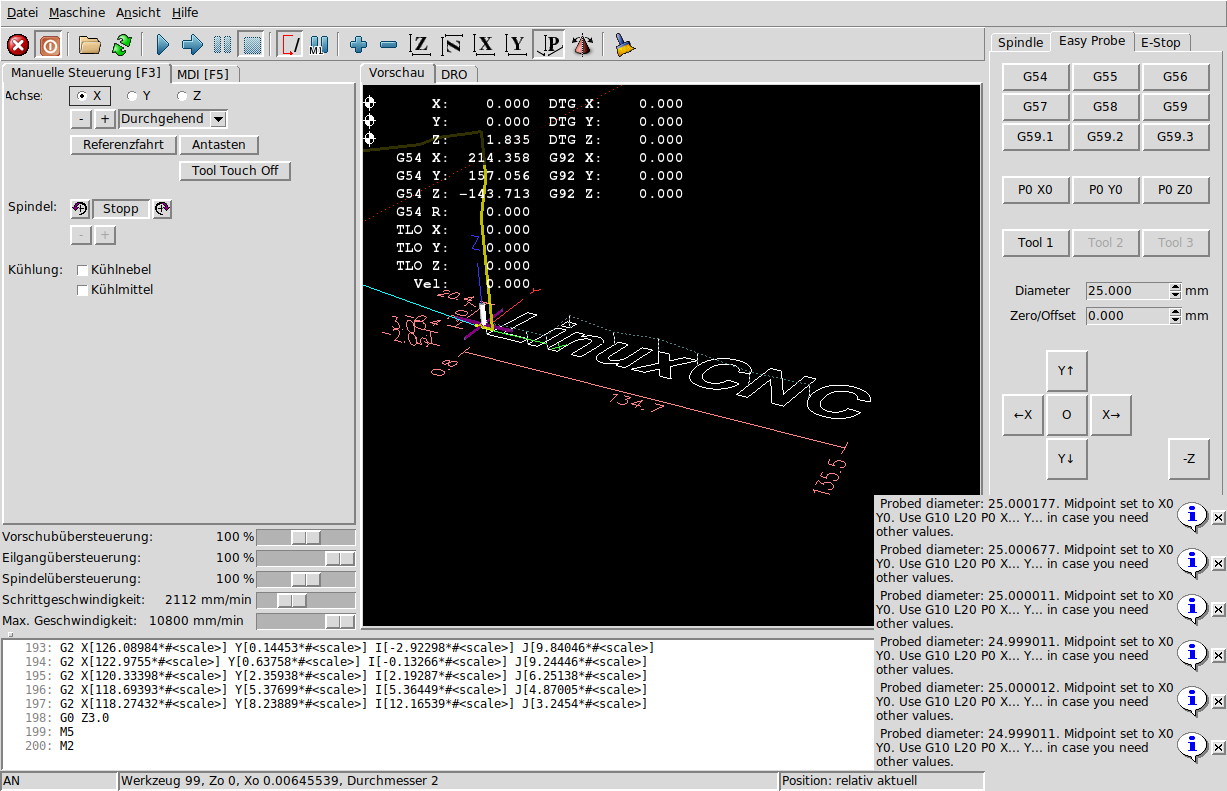Pause program execution icon

click(223, 45)
